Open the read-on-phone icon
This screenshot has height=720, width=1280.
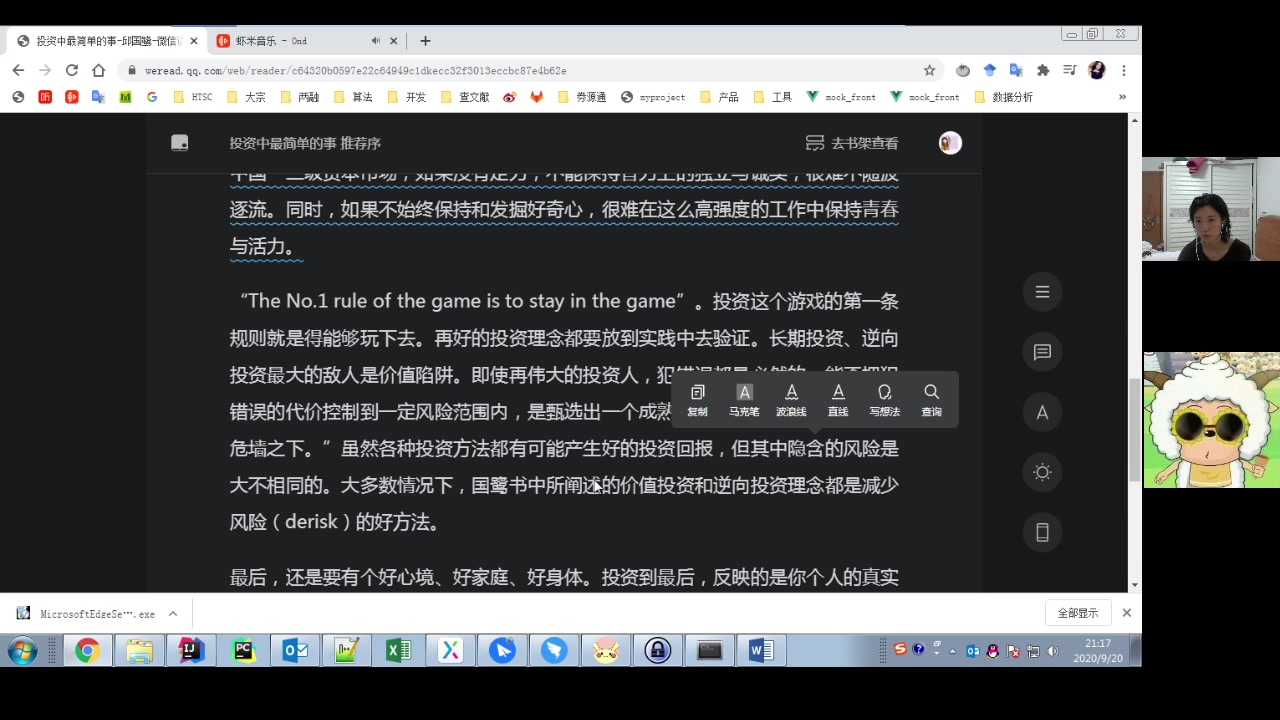(1042, 532)
